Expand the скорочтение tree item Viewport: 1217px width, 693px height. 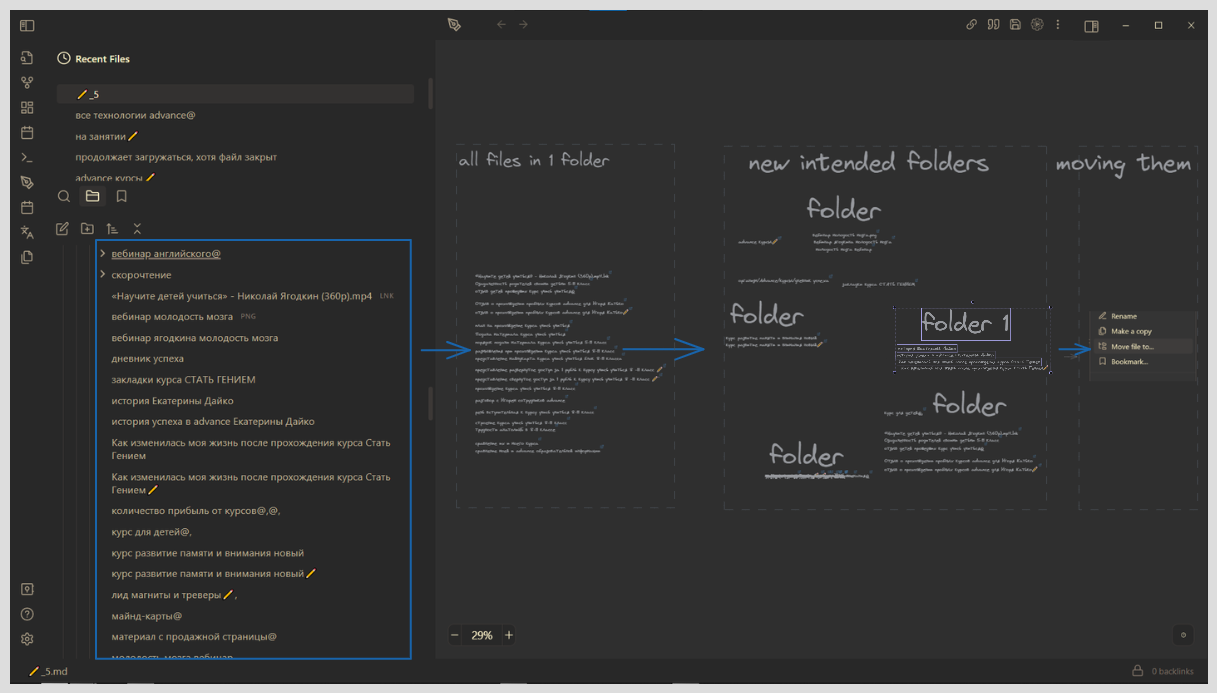[103, 274]
